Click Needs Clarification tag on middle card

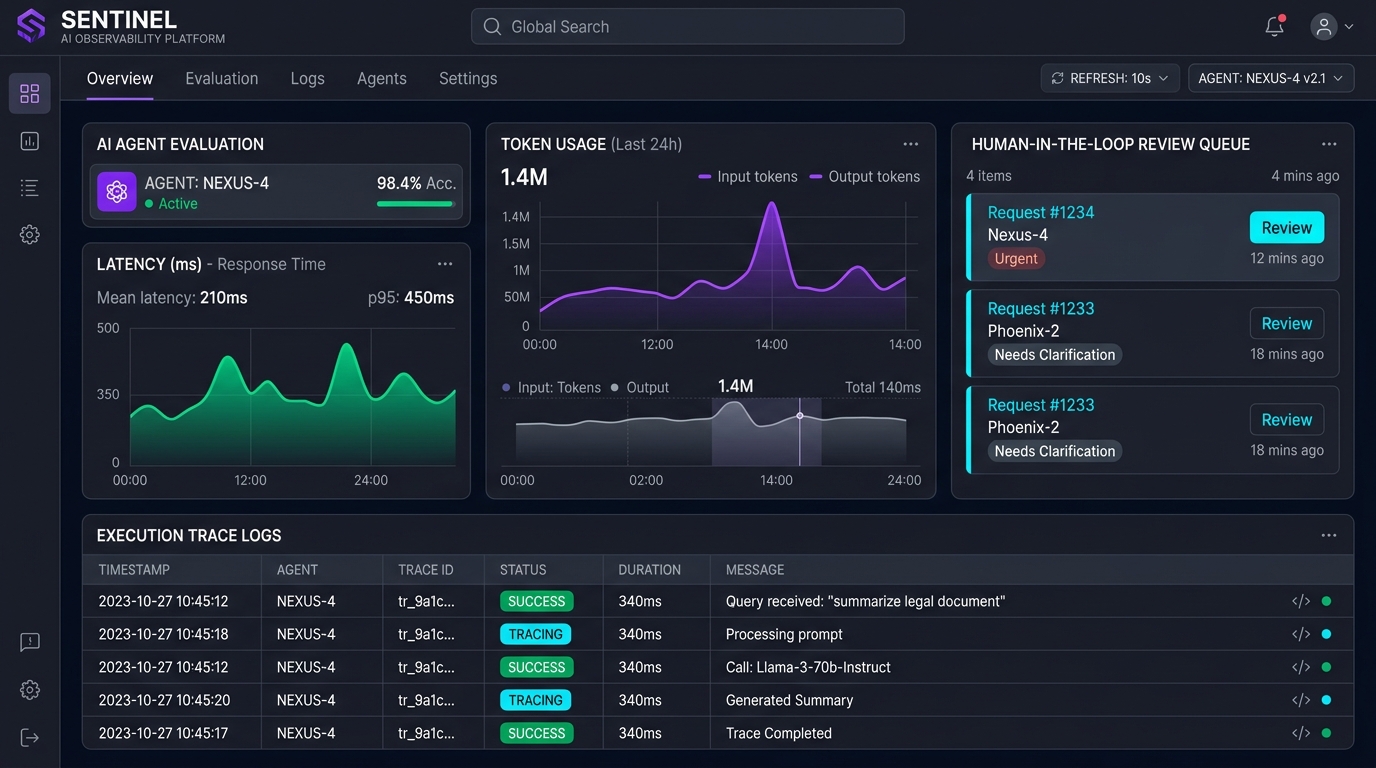[1055, 354]
